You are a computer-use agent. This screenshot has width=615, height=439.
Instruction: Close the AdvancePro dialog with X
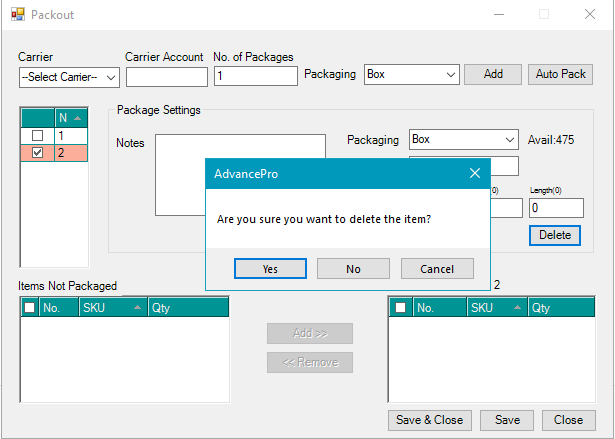click(475, 173)
